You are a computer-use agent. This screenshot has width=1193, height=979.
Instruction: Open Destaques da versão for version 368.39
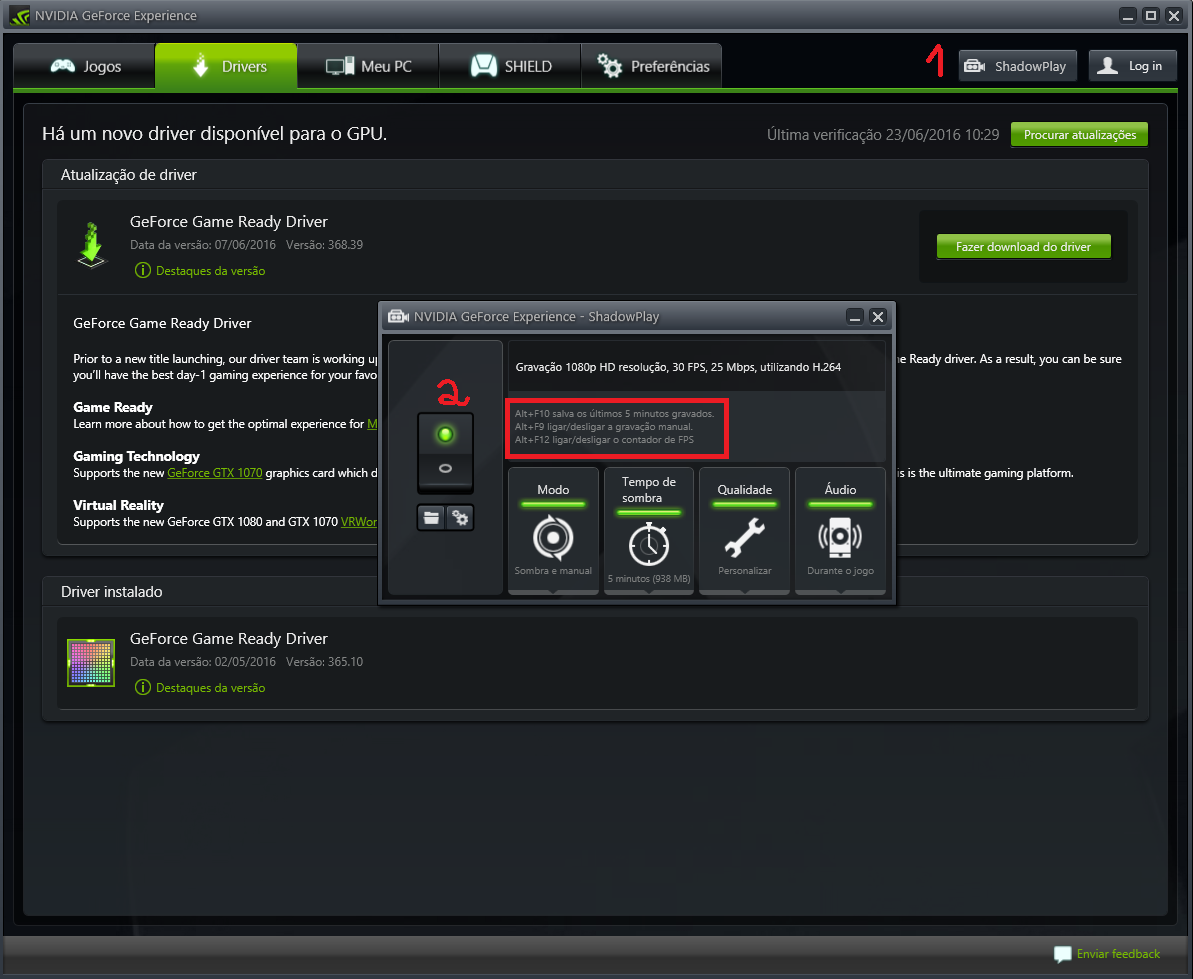[210, 271]
